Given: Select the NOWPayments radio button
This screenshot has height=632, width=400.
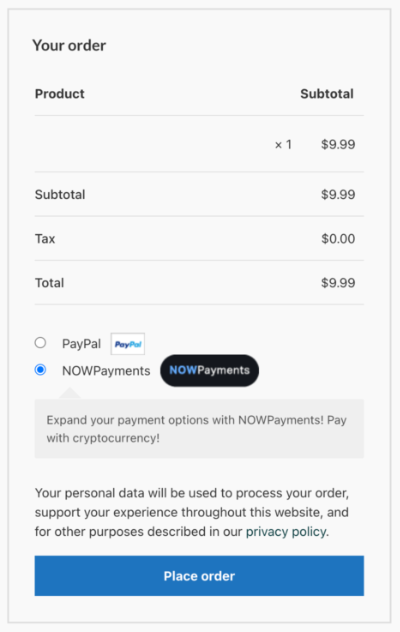Looking at the screenshot, I should tap(40, 370).
